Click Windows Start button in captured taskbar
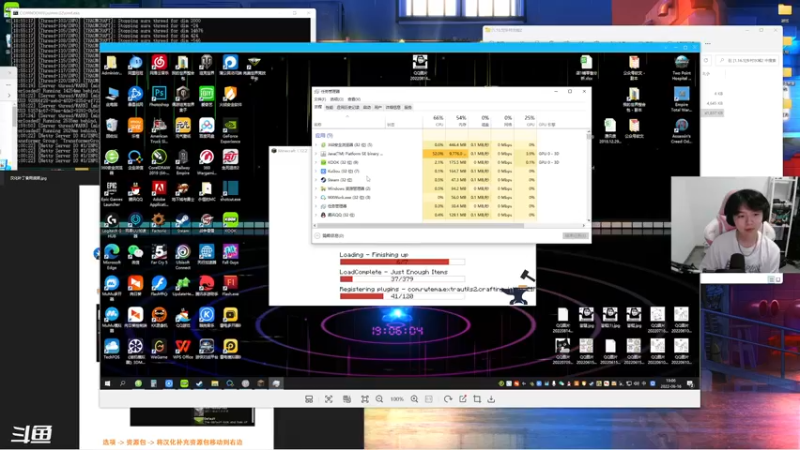800x450 pixels. tap(108, 383)
